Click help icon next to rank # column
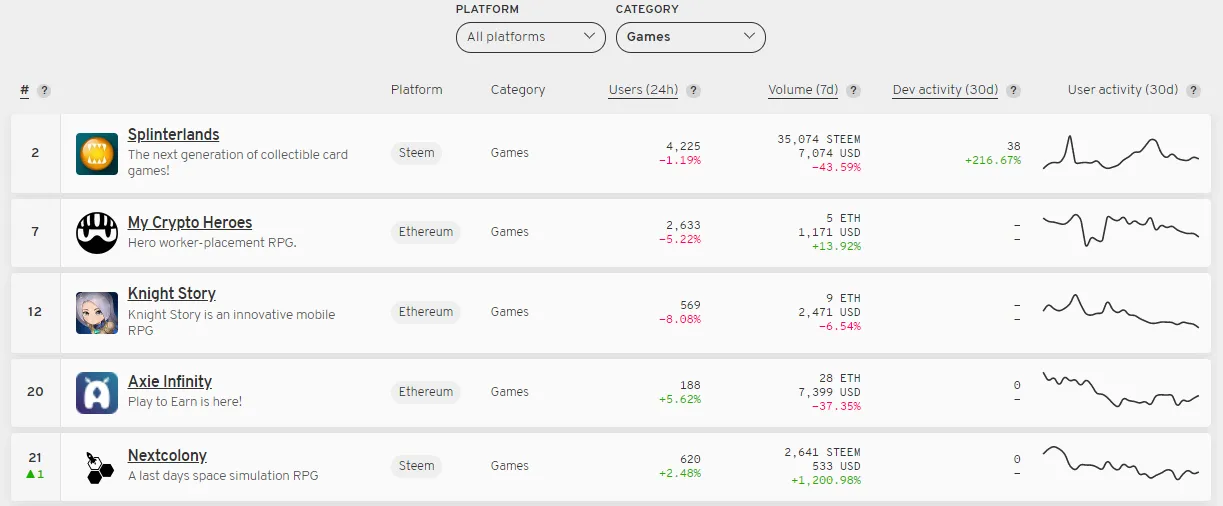 [44, 90]
